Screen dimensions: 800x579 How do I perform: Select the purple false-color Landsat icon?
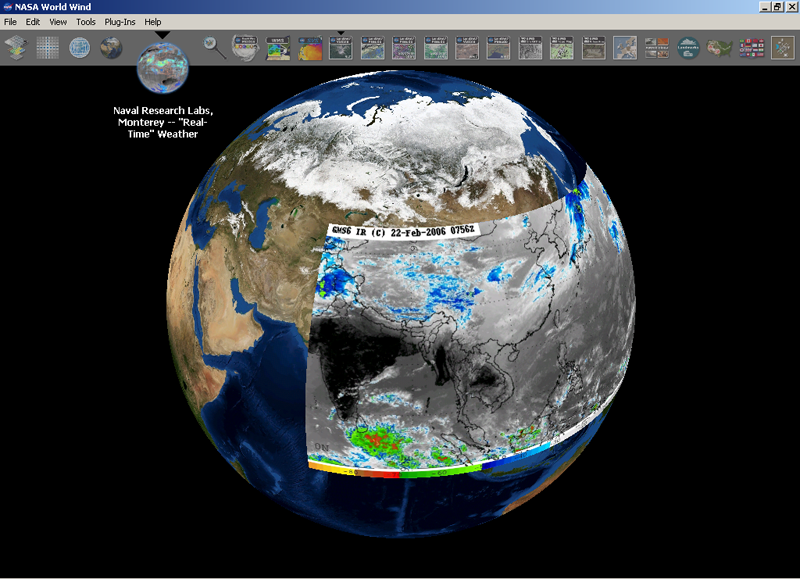pyautogui.click(x=404, y=48)
